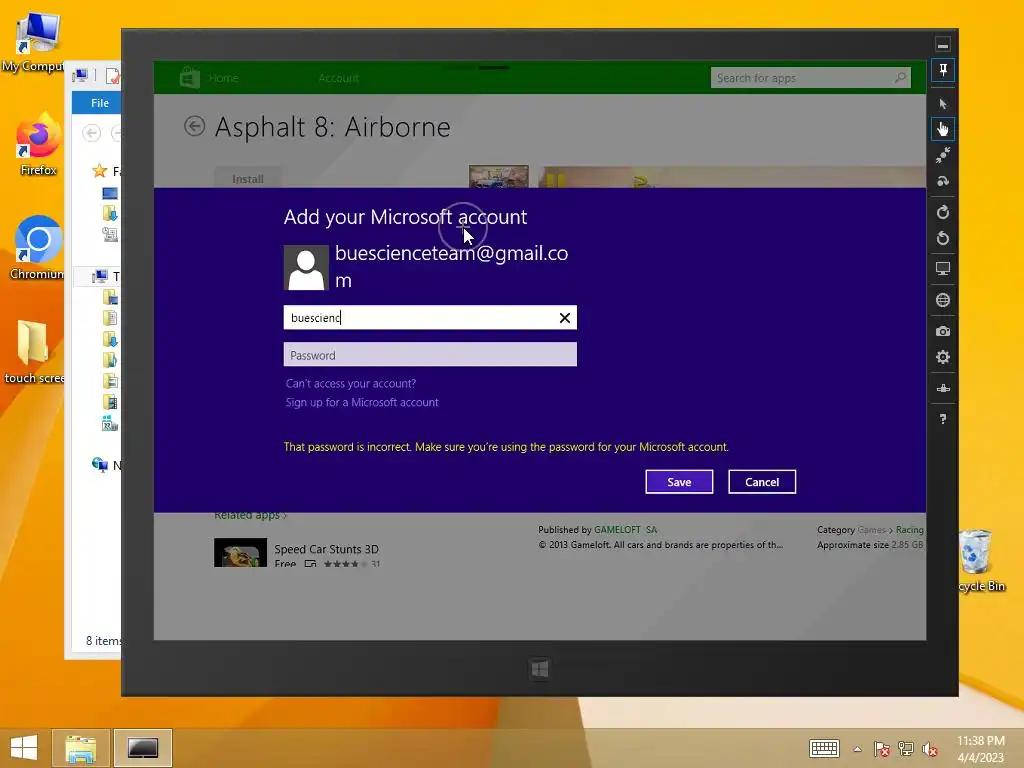Select Network node in Explorer tree

click(100, 465)
